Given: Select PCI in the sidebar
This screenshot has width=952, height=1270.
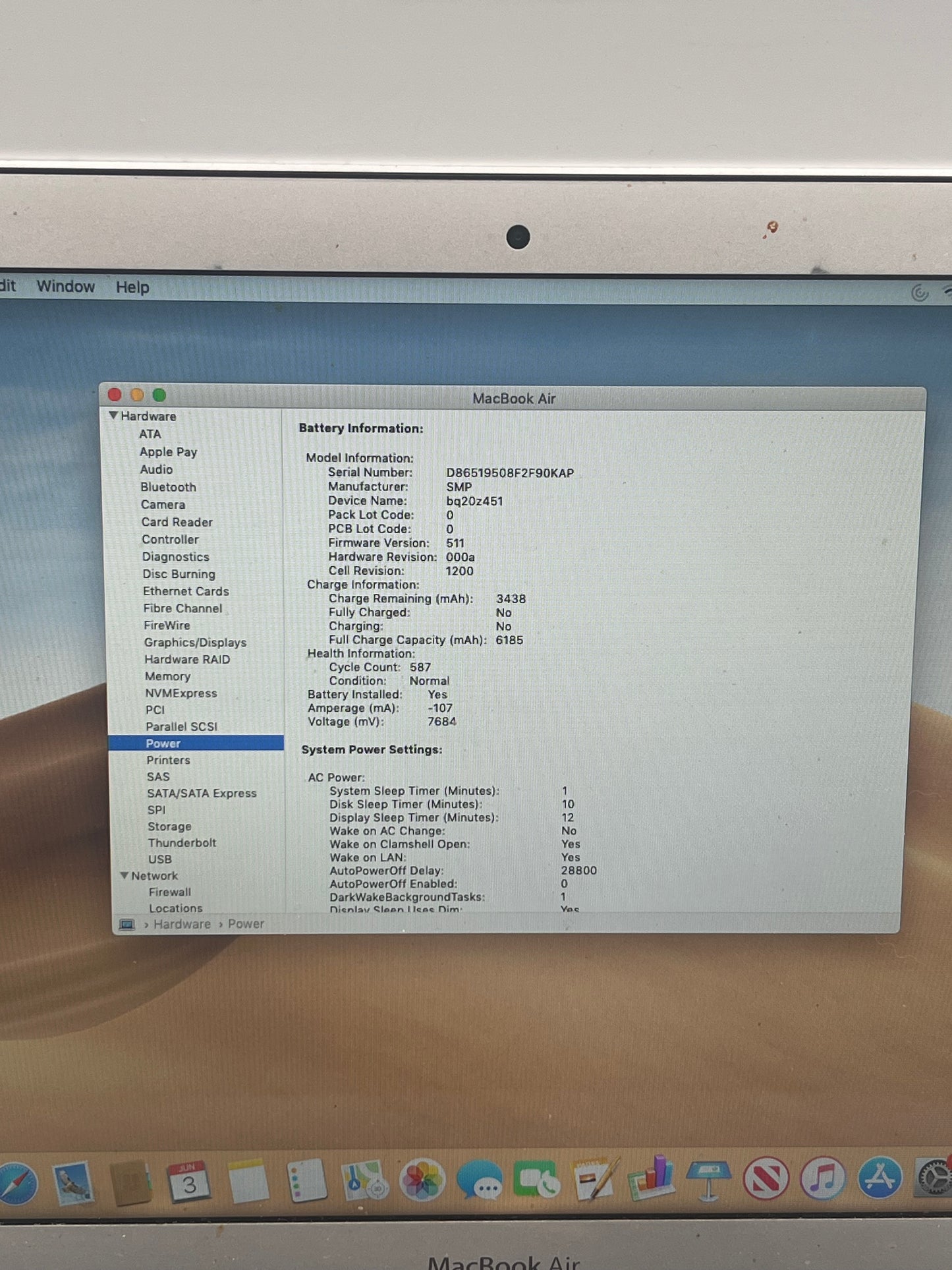Looking at the screenshot, I should [x=155, y=710].
